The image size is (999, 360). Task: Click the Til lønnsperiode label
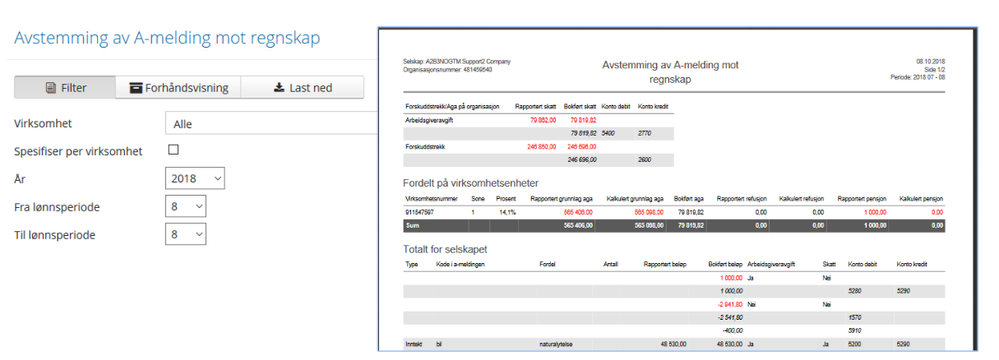[x=55, y=235]
